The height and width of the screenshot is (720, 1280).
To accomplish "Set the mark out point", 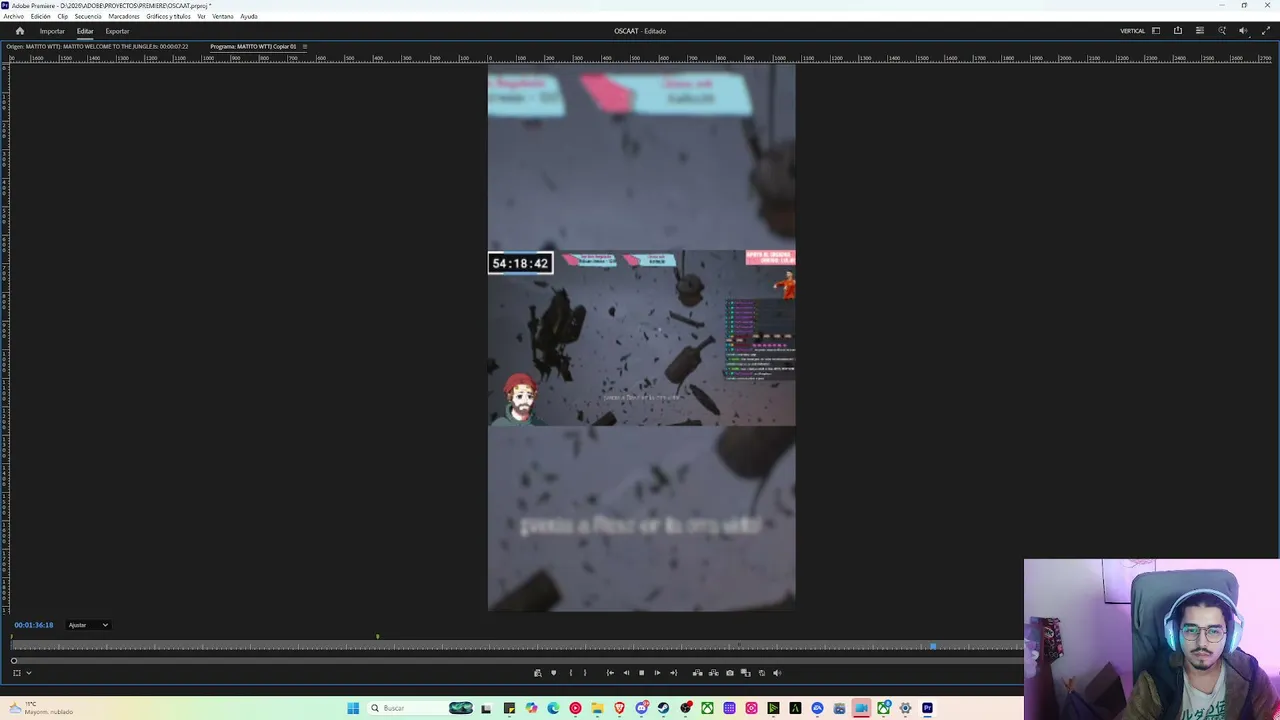I will tap(585, 673).
